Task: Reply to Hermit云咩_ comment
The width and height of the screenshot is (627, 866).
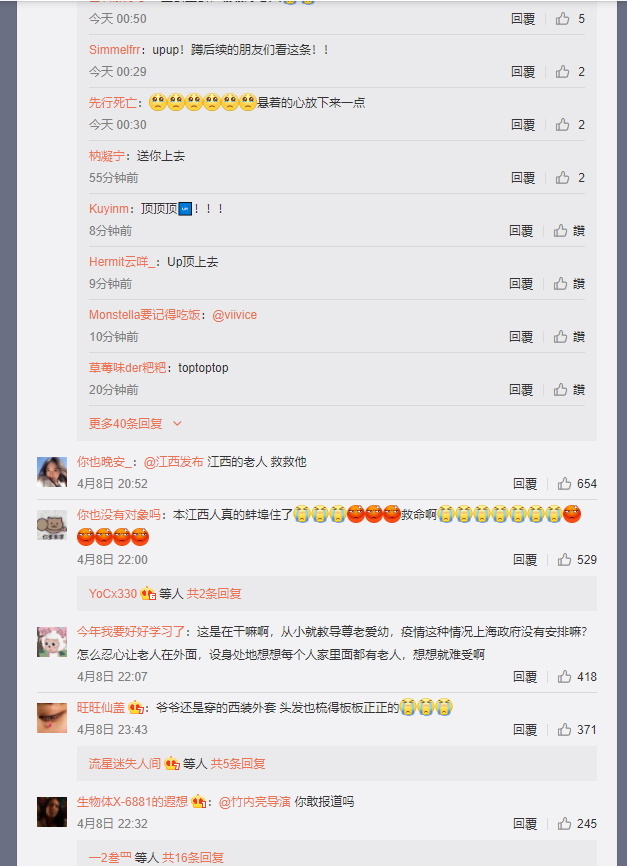Action: click(521, 284)
